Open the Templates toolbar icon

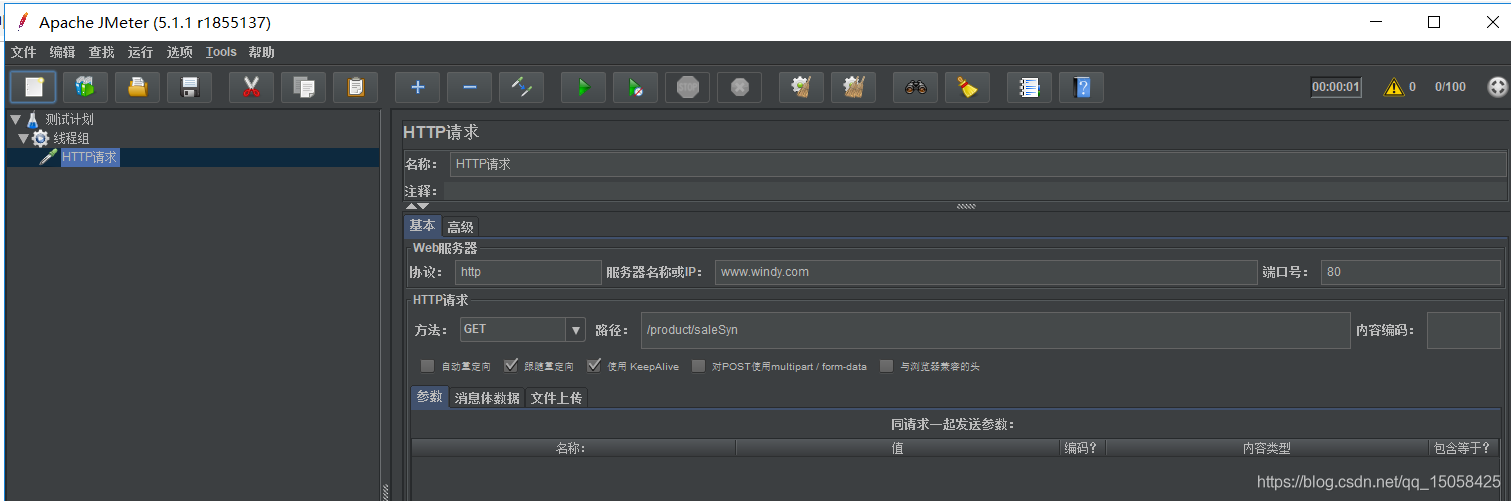[x=85, y=87]
